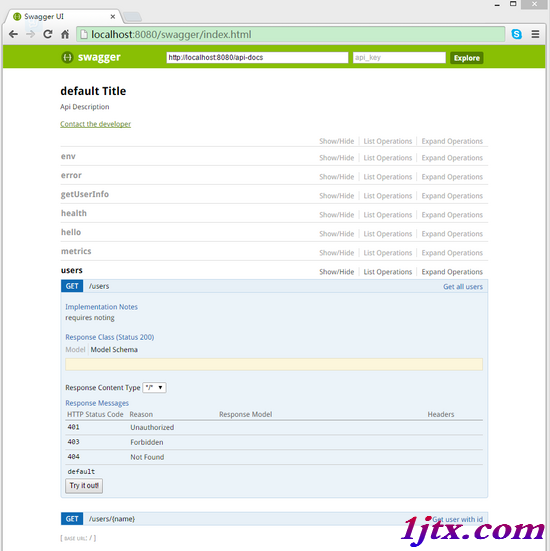This screenshot has height=551, width=550.
Task: Click Expand Operations for env
Action: [452, 158]
